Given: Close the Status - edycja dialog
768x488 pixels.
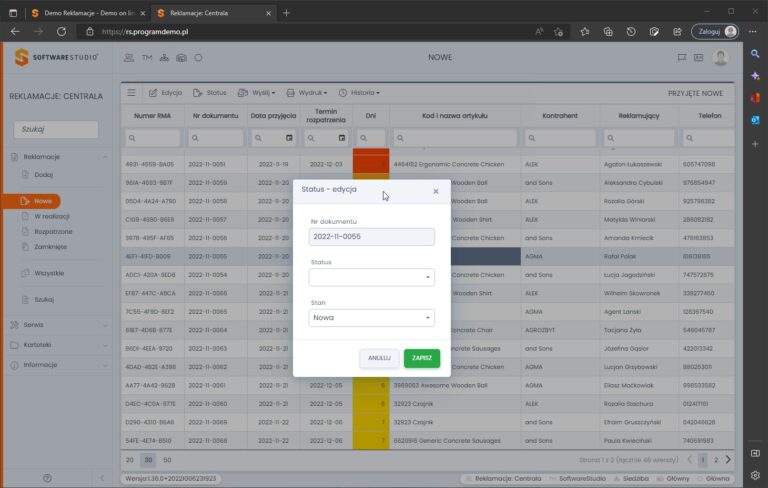Looking at the screenshot, I should pos(435,191).
